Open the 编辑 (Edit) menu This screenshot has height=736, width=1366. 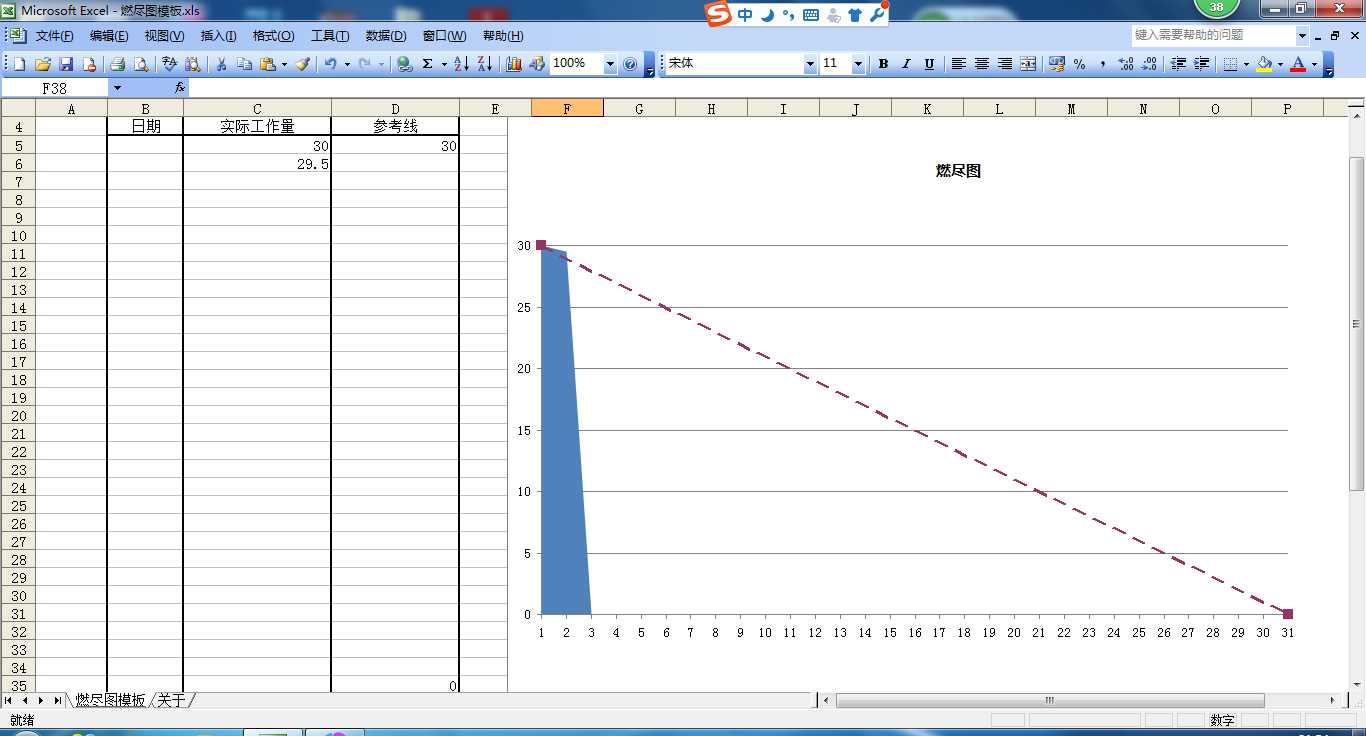[x=109, y=36]
